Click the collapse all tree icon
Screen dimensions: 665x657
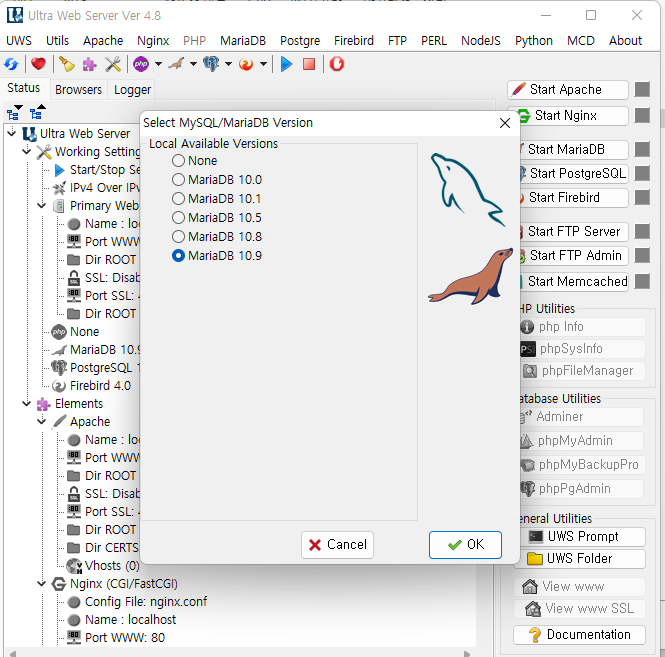coord(37,112)
